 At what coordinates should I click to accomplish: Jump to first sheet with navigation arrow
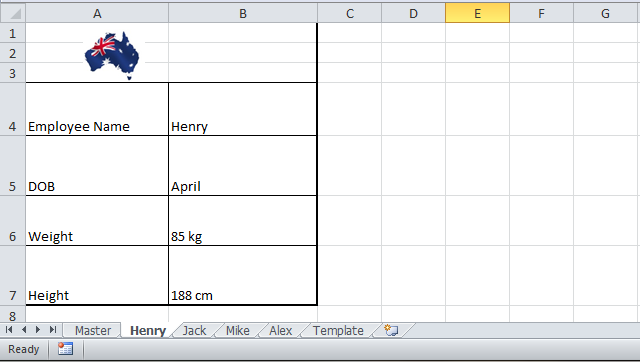9,330
